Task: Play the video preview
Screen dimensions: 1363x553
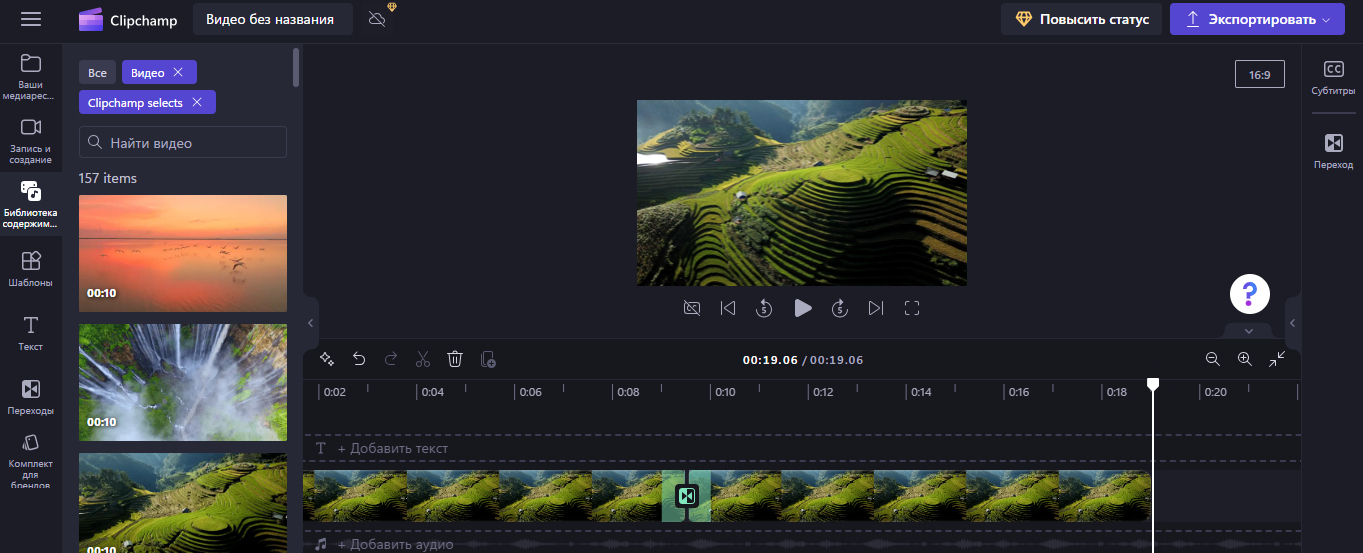Action: [x=802, y=308]
